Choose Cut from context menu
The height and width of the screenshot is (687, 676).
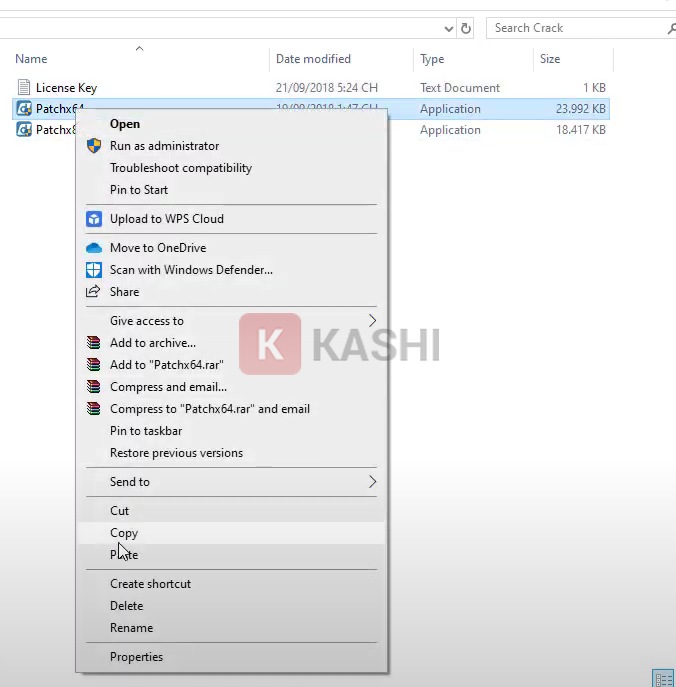click(119, 511)
